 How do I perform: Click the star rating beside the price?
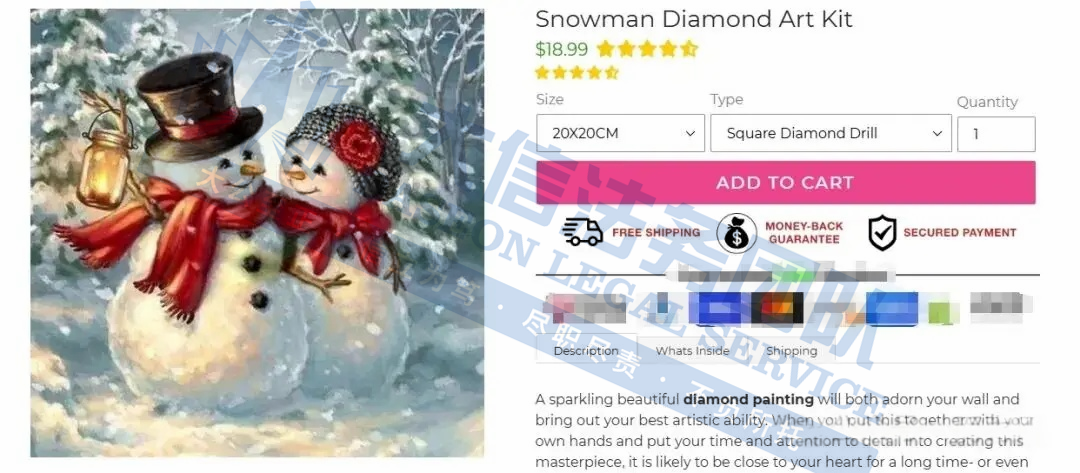click(x=647, y=49)
